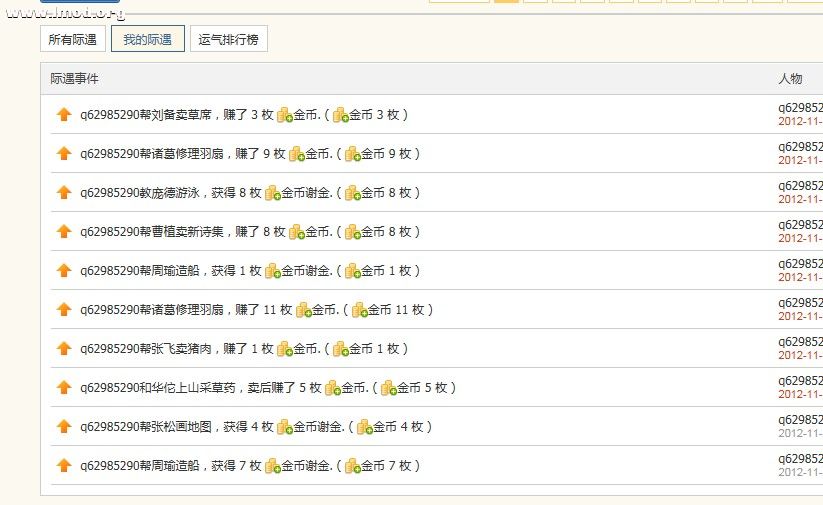Click the orange up arrow on the 赚了 9 枚 羽扇 row
This screenshot has height=505, width=823.
(x=64, y=153)
